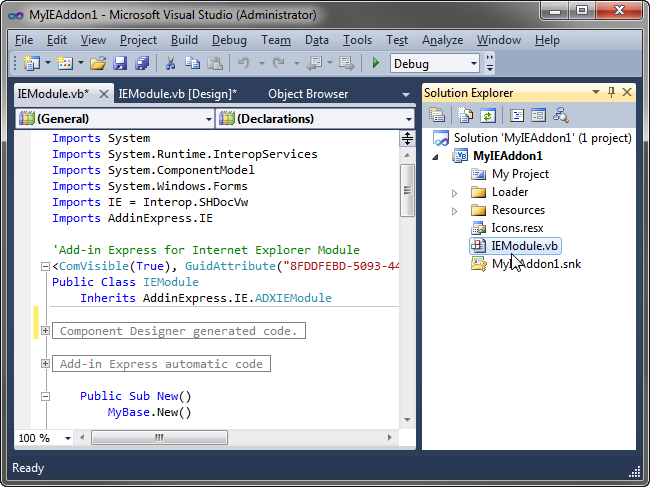The width and height of the screenshot is (650, 487).
Task: Select the My Project node
Action: coord(520,174)
